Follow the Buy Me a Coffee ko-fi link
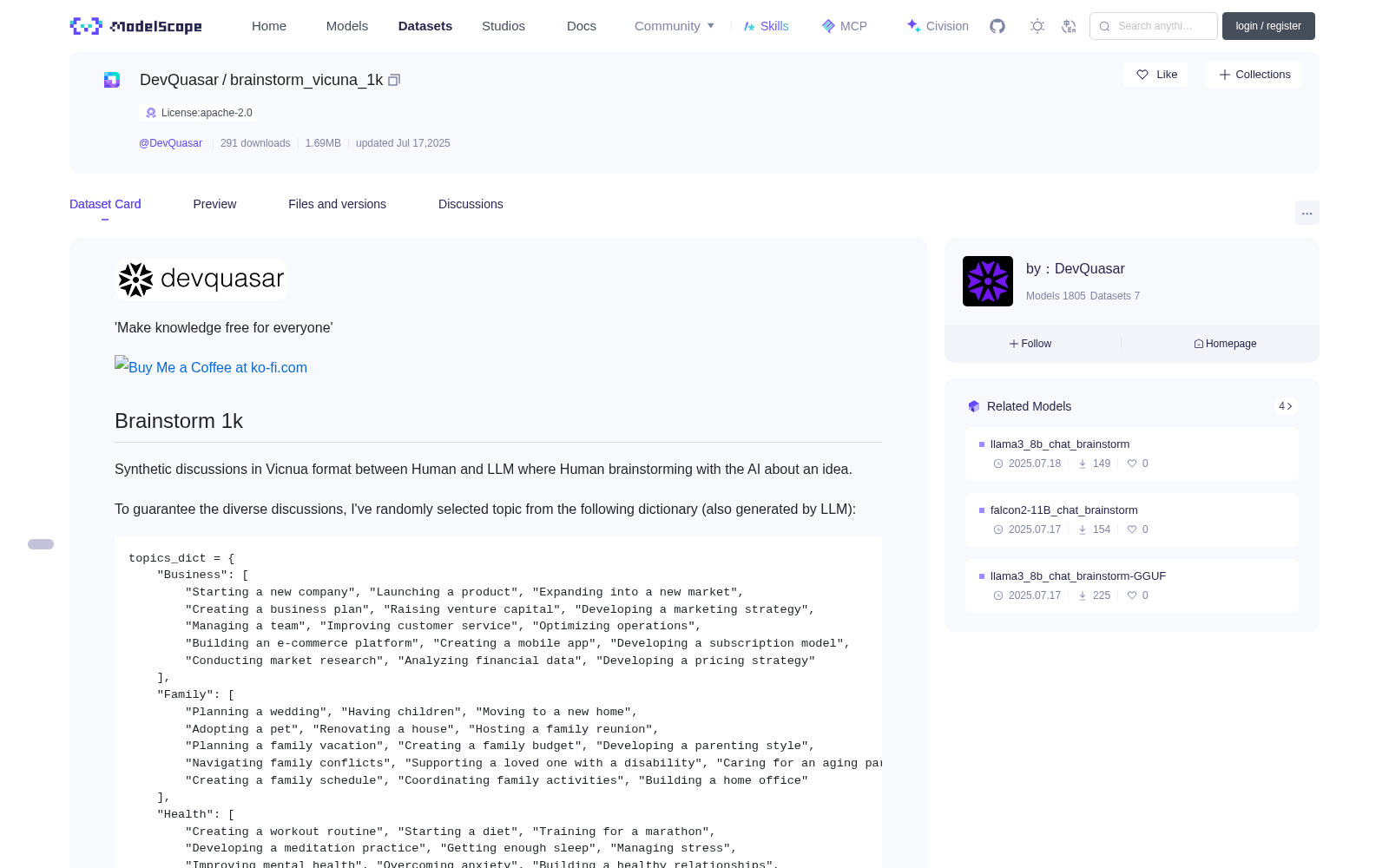Viewport: 1389px width, 868px height. (x=211, y=367)
